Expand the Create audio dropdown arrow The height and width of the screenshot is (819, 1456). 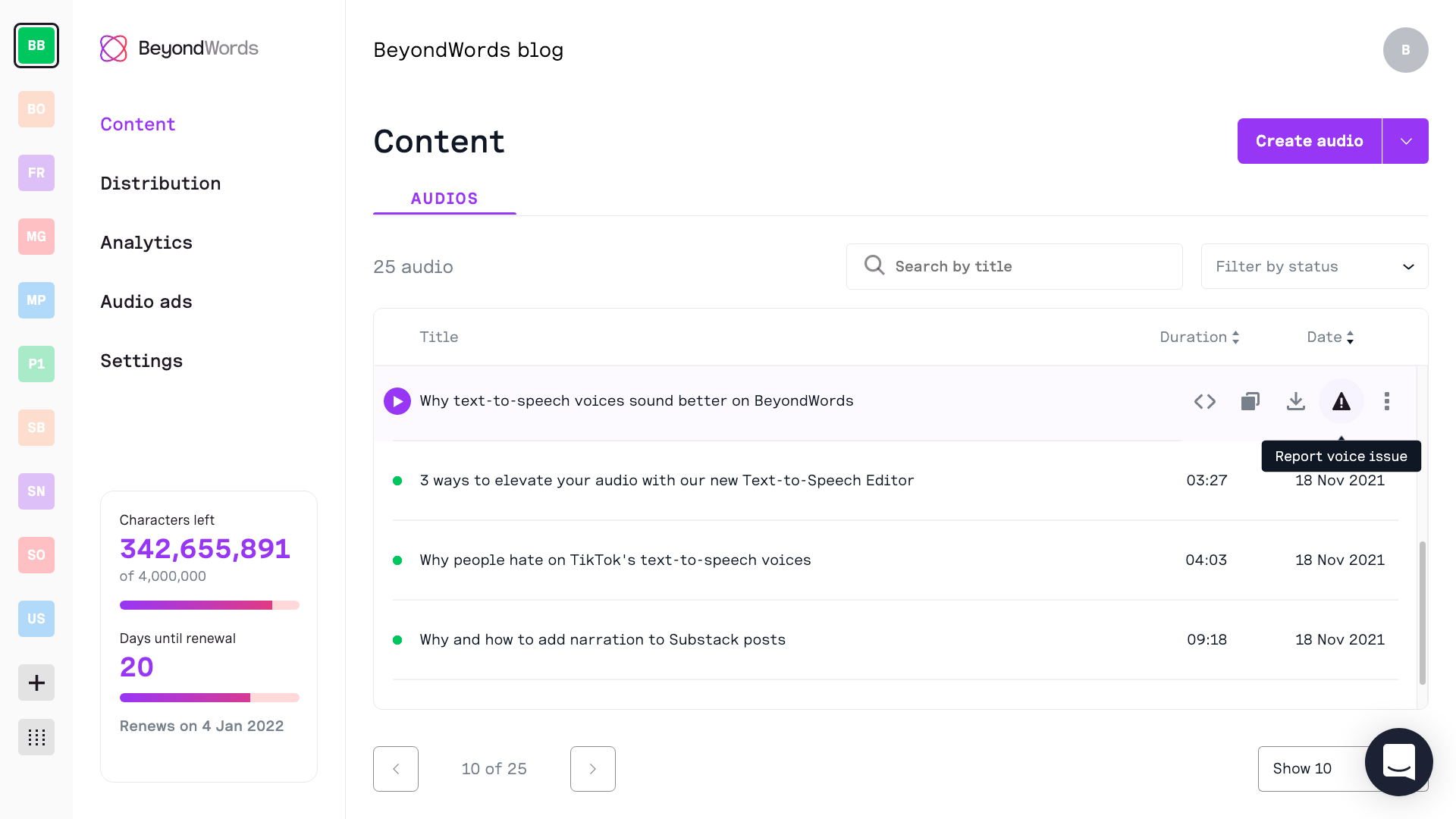click(1405, 141)
